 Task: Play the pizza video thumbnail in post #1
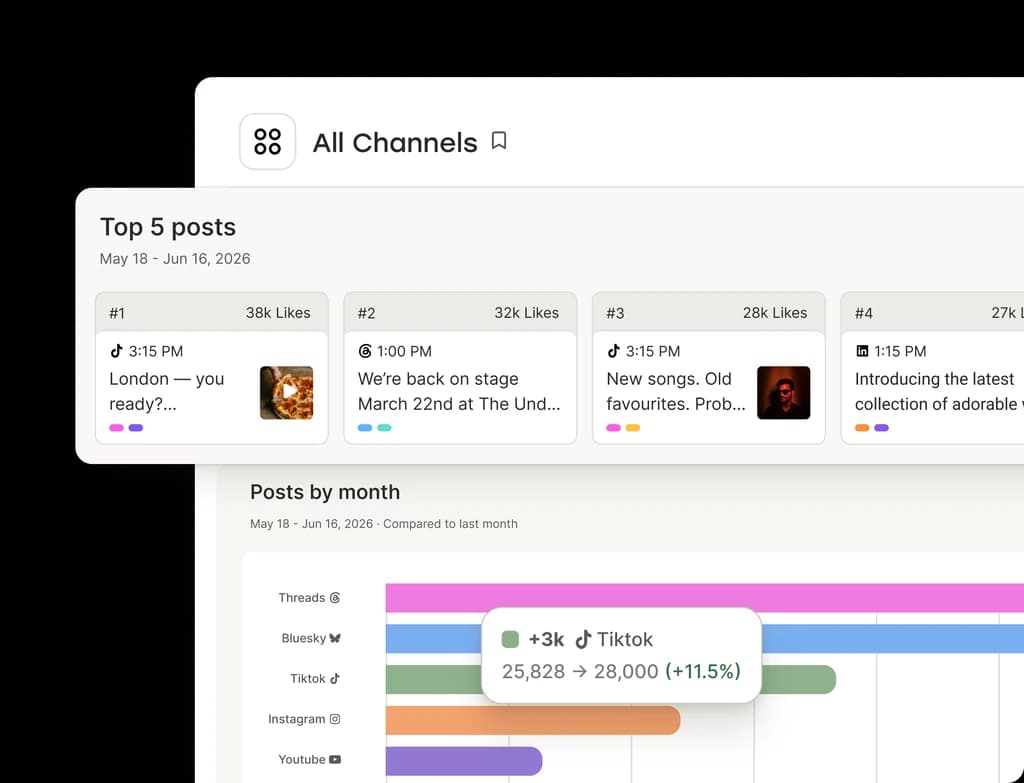[287, 392]
